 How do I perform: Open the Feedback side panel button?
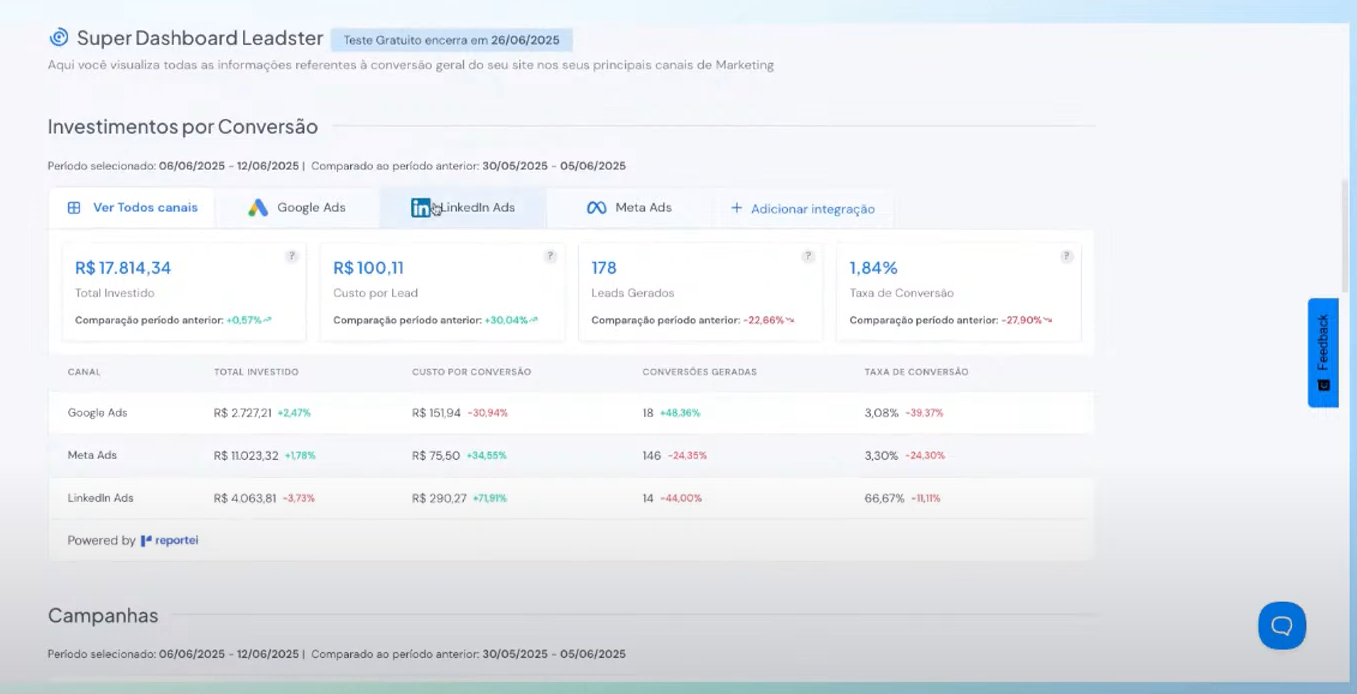tap(1322, 352)
